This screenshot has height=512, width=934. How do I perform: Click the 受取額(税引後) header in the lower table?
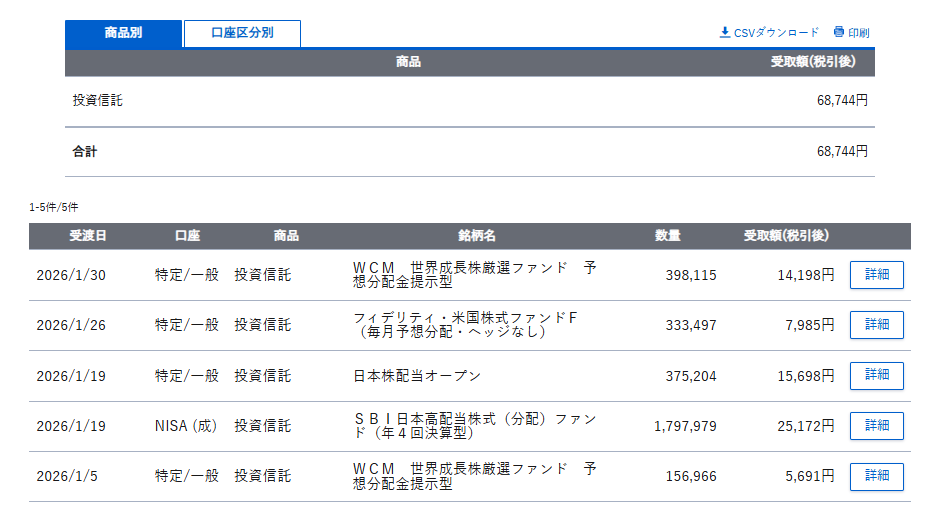(x=786, y=236)
